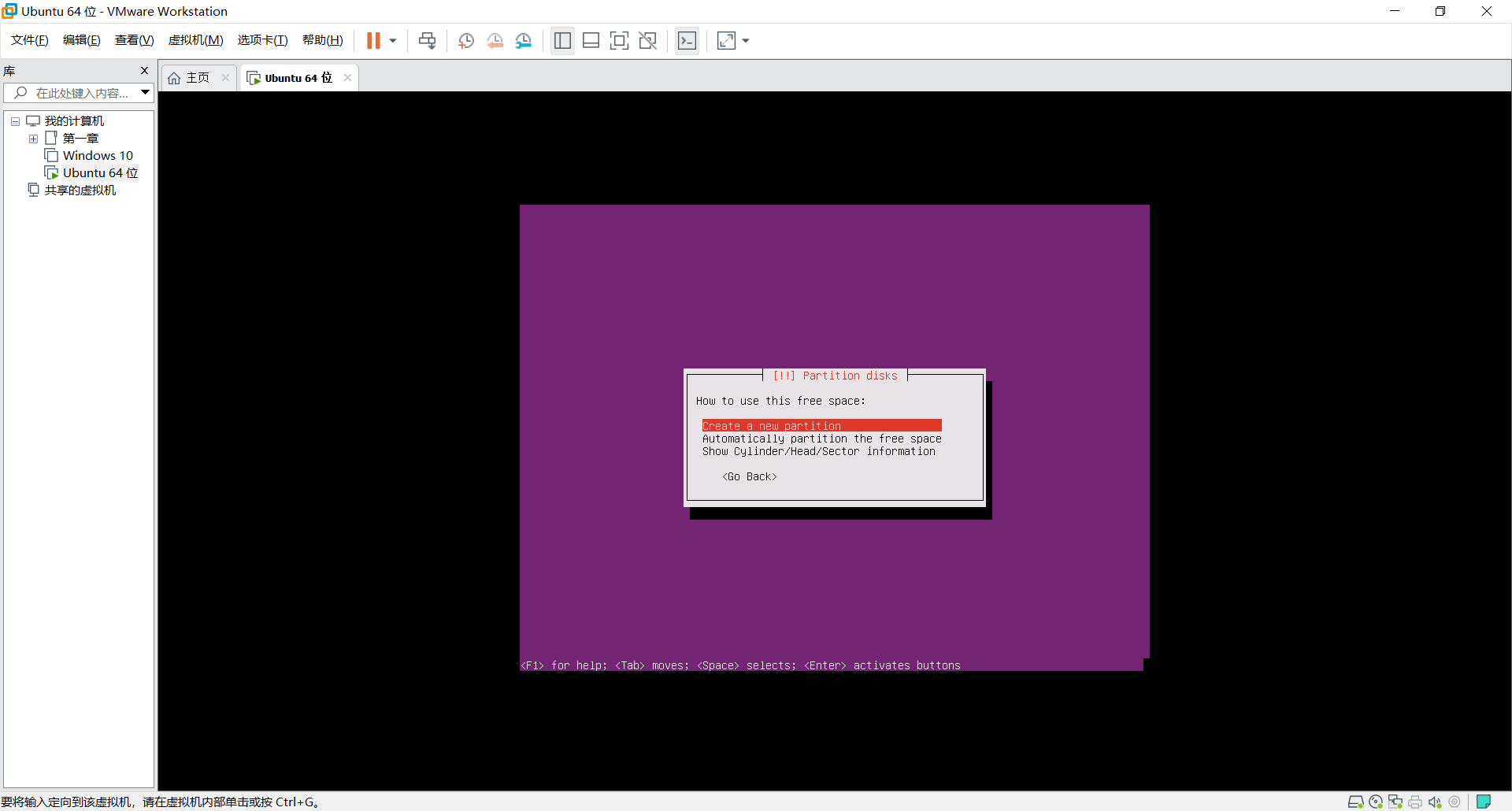1512x811 pixels.
Task: Click the 'How to use this free space:' text
Action: point(780,401)
